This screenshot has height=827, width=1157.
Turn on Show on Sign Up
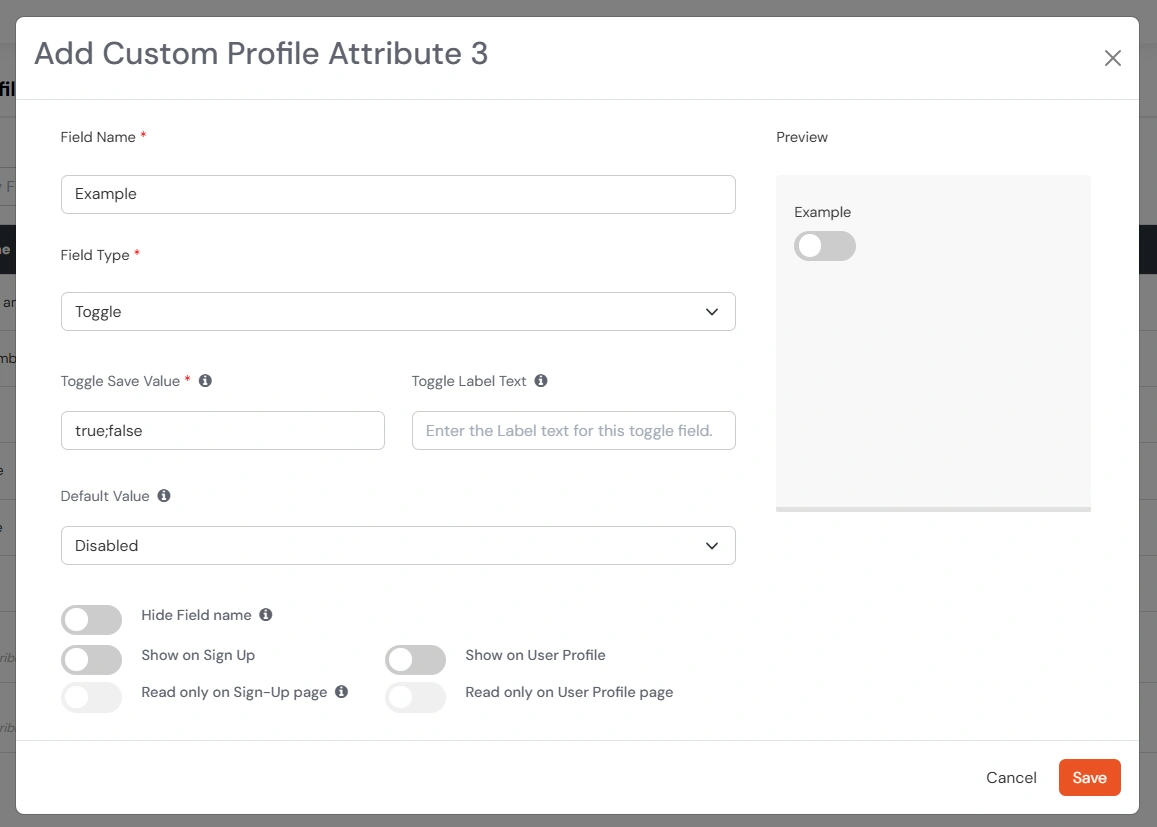pyautogui.click(x=91, y=659)
